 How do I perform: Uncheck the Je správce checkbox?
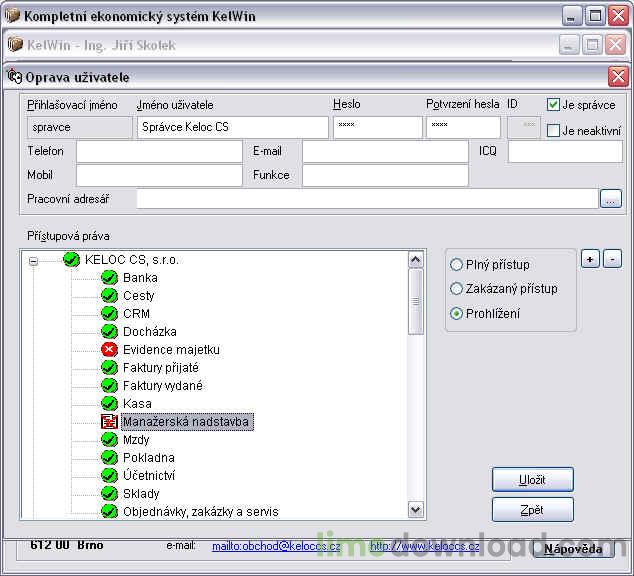pyautogui.click(x=553, y=105)
